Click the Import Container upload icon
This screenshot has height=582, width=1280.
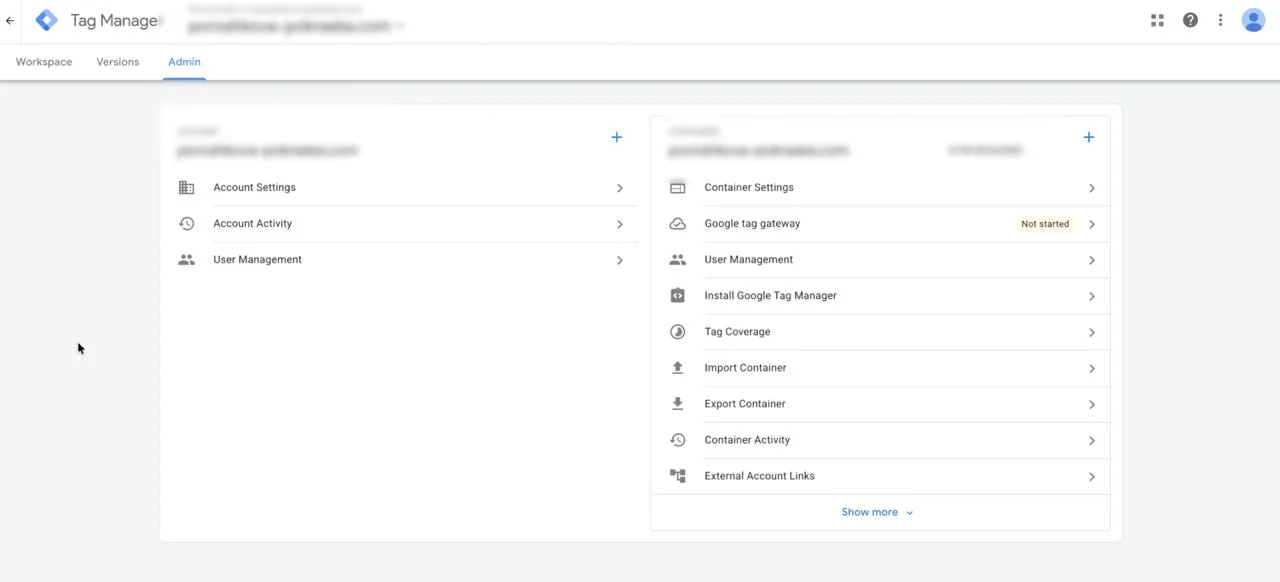point(677,367)
